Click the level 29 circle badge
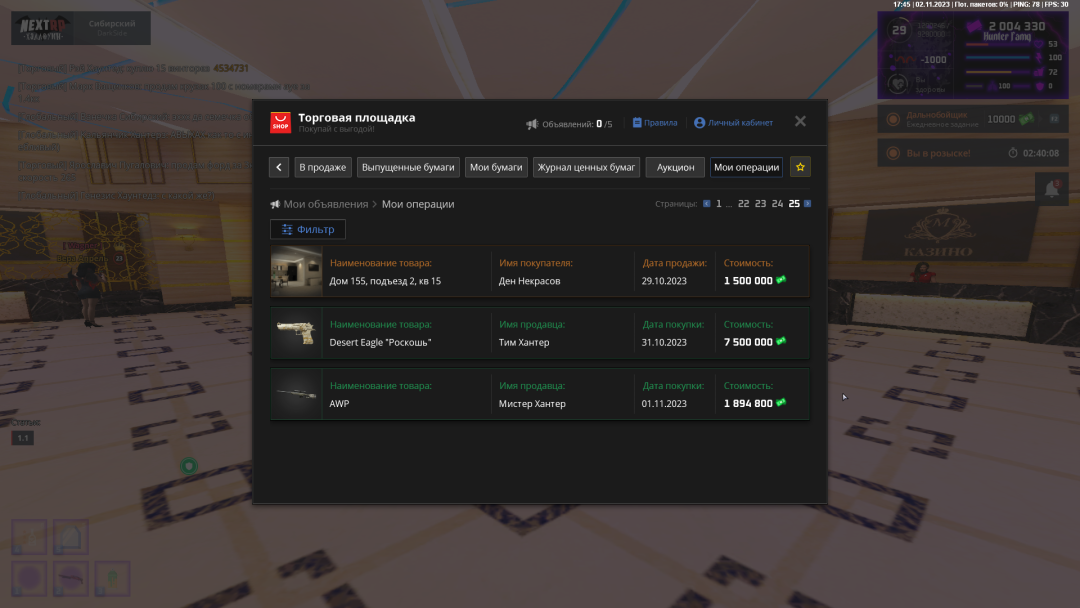1080x608 pixels. tap(900, 30)
